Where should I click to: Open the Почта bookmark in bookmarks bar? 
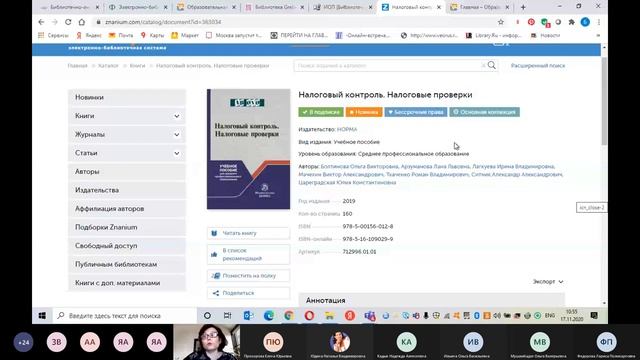click(121, 36)
